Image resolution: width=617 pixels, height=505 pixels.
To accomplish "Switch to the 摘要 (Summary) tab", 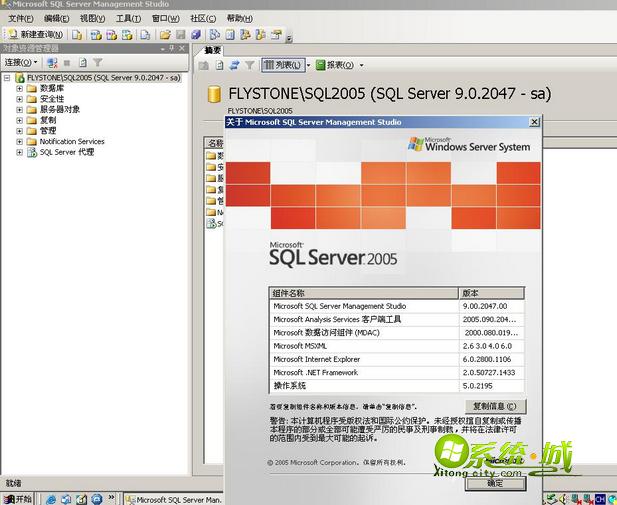I will click(x=213, y=50).
